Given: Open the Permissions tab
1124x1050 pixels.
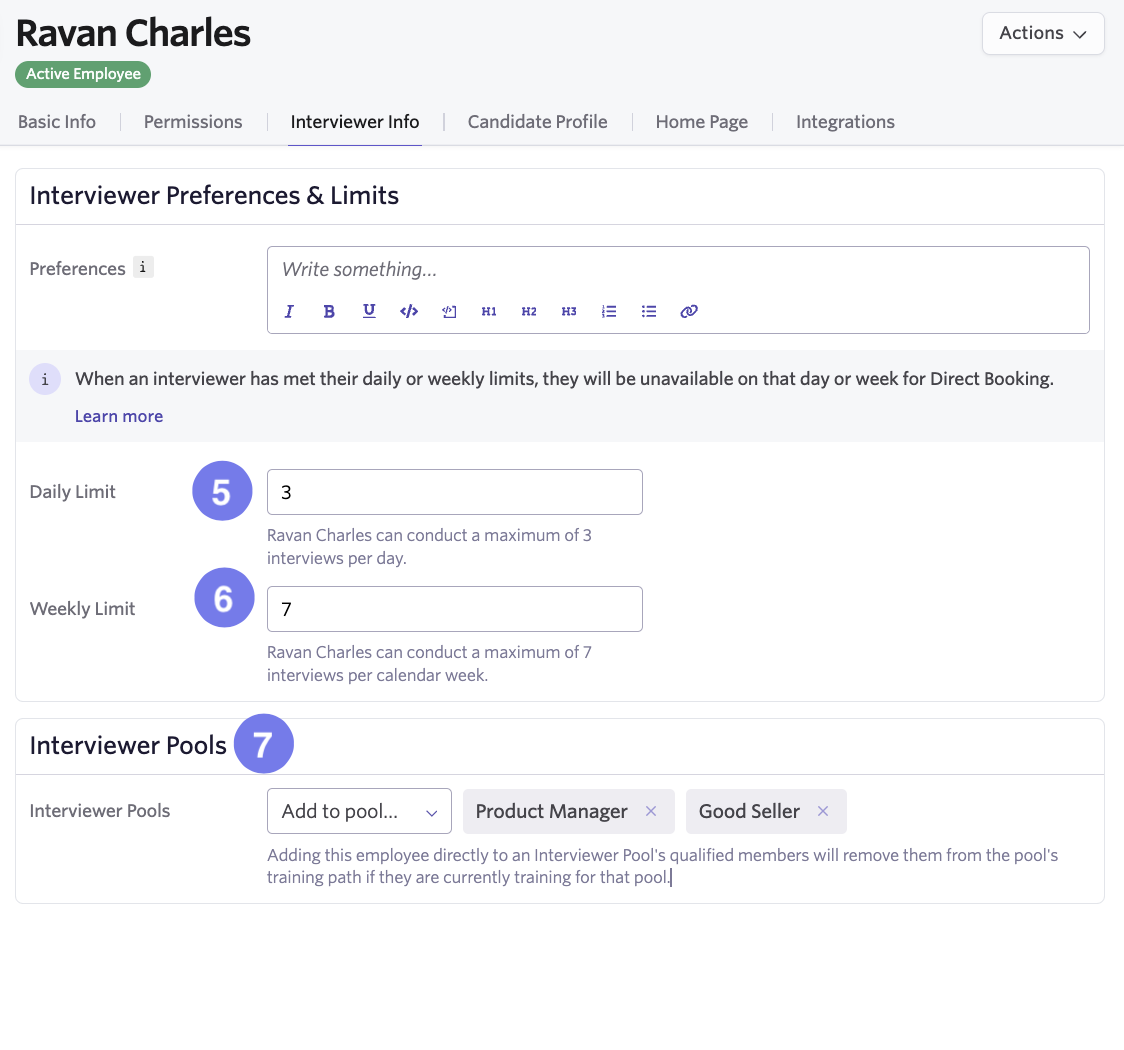Looking at the screenshot, I should coord(193,122).
